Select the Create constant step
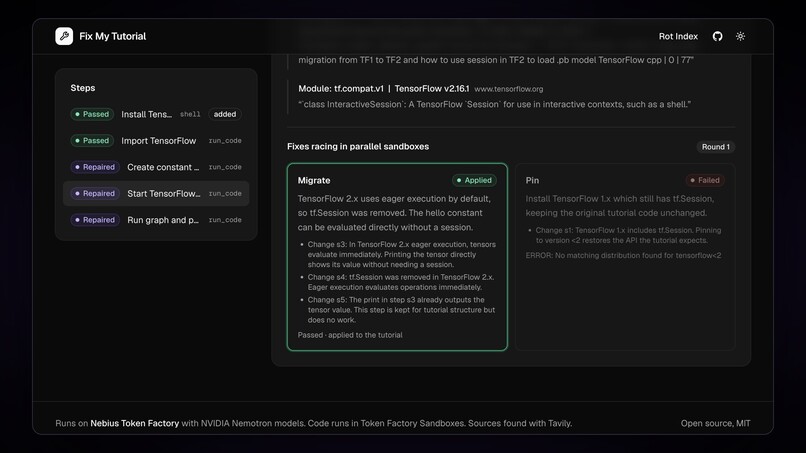The image size is (806, 453). point(156,167)
